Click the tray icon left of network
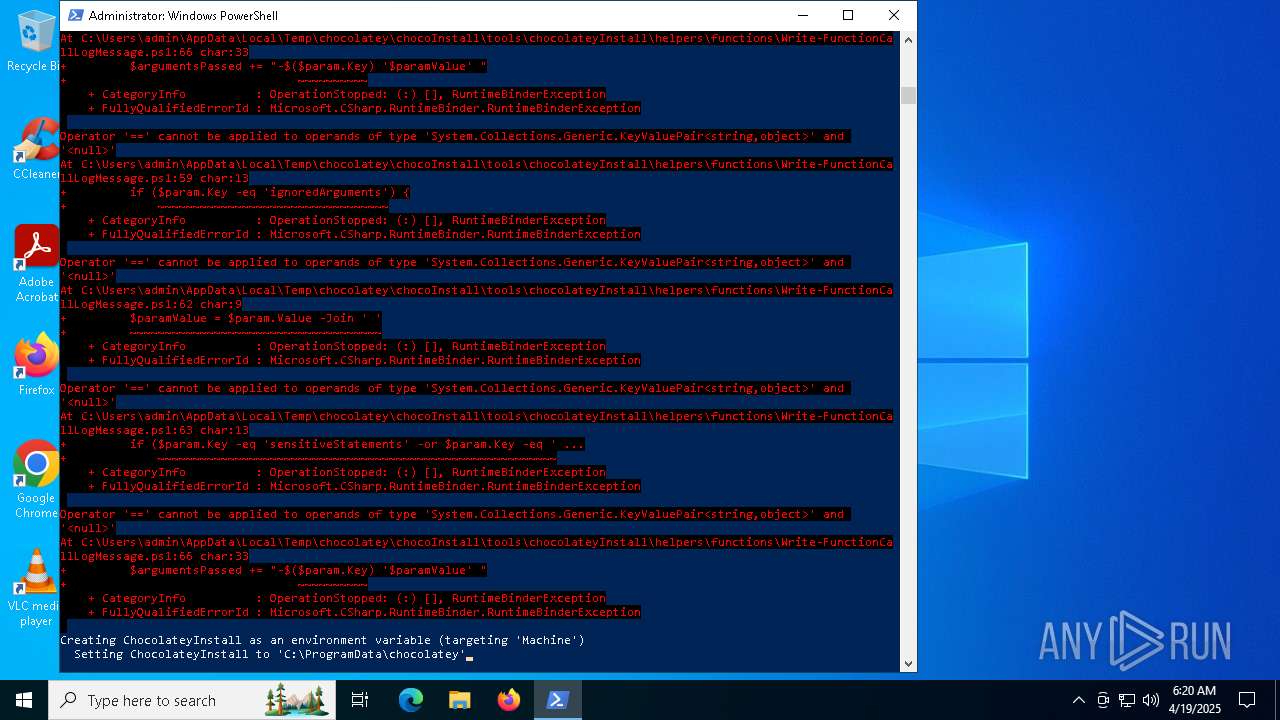This screenshot has width=1280, height=720. pyautogui.click(x=1103, y=700)
